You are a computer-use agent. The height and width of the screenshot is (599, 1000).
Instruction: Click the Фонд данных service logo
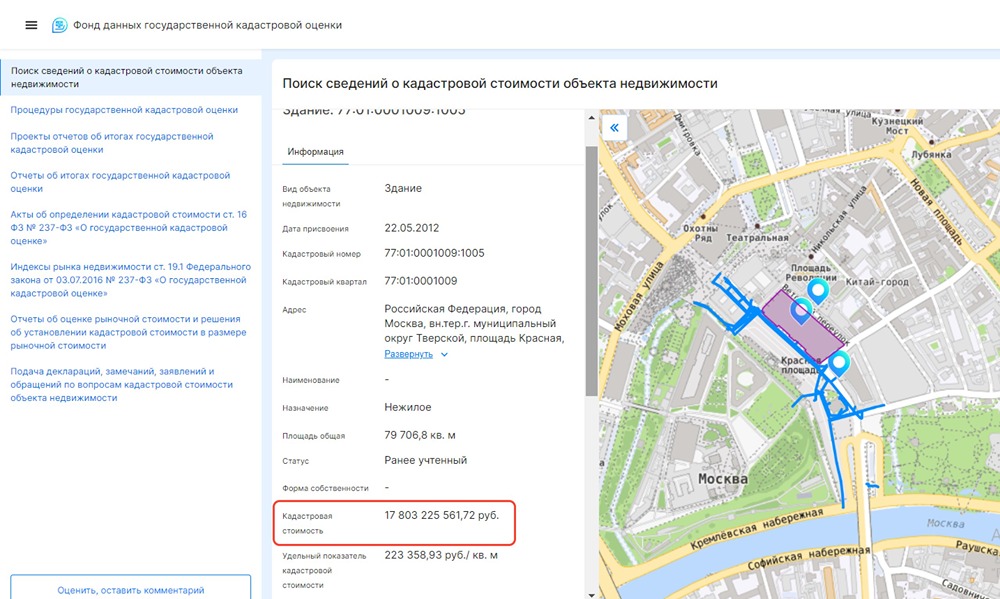click(x=60, y=25)
